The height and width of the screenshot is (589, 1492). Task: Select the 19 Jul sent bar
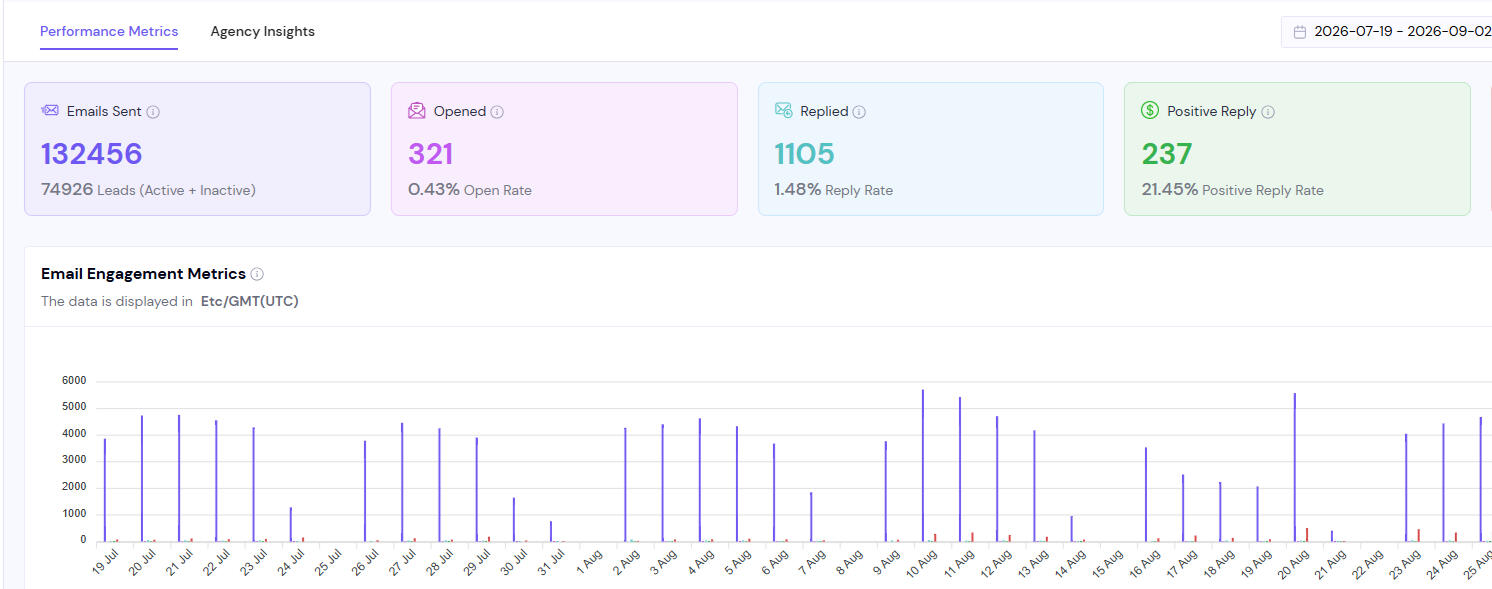(105, 490)
